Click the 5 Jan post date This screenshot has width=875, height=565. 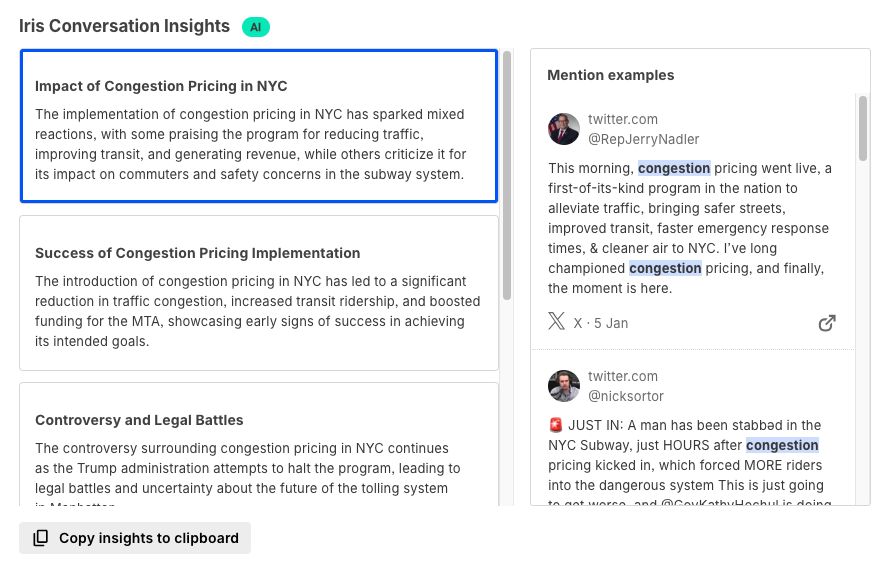coord(610,323)
